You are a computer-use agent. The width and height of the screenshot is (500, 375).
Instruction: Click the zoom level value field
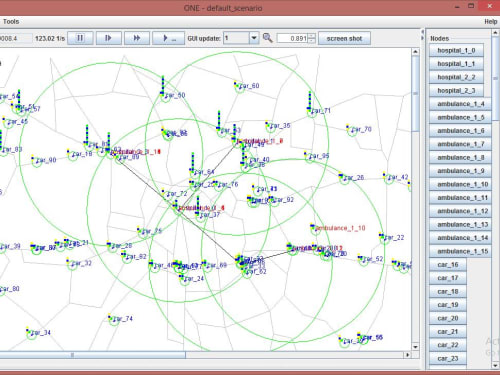coord(292,38)
